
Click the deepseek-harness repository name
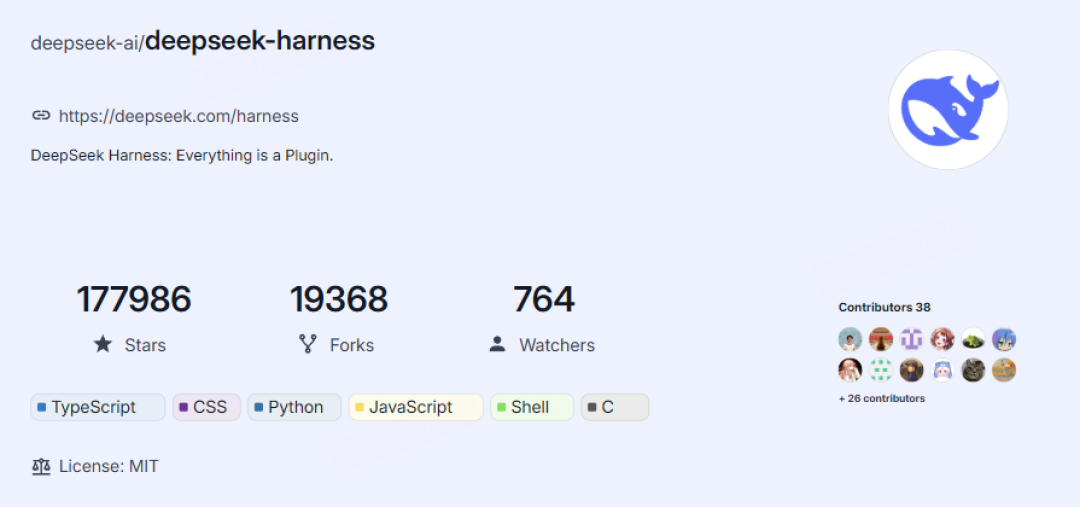click(260, 41)
